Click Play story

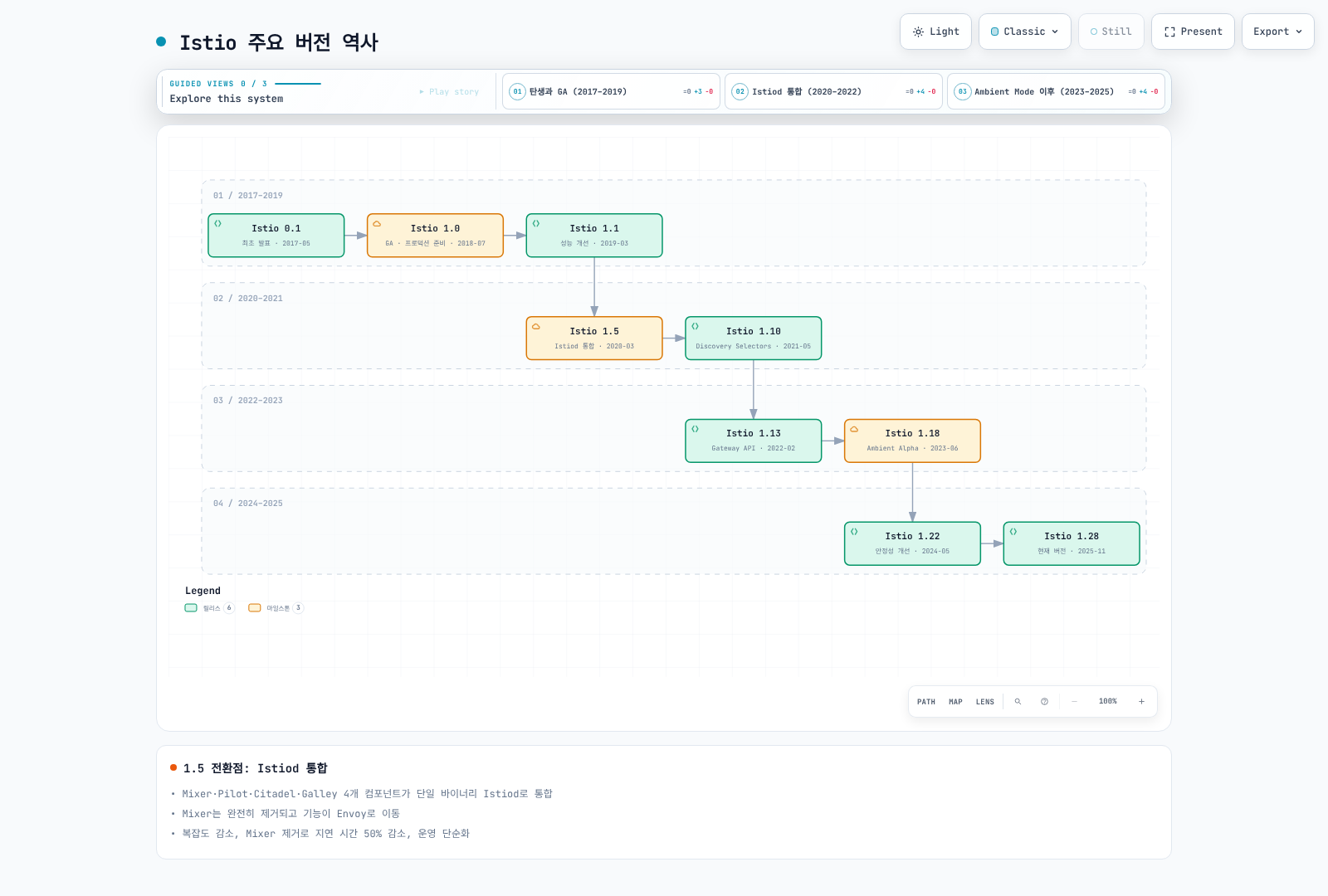point(449,92)
